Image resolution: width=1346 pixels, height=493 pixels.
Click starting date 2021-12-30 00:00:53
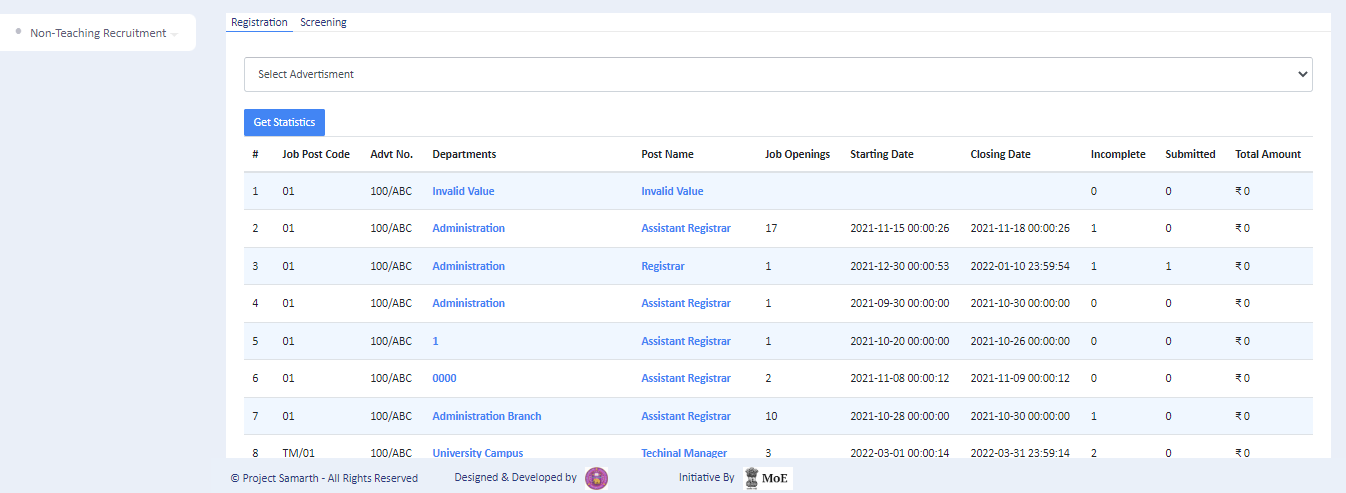coord(900,266)
